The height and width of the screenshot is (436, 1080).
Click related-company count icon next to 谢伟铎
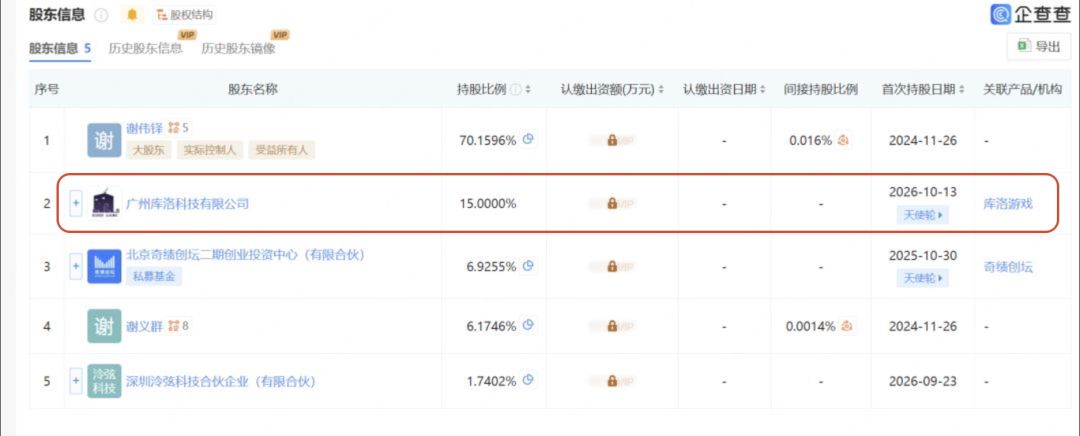[x=178, y=127]
